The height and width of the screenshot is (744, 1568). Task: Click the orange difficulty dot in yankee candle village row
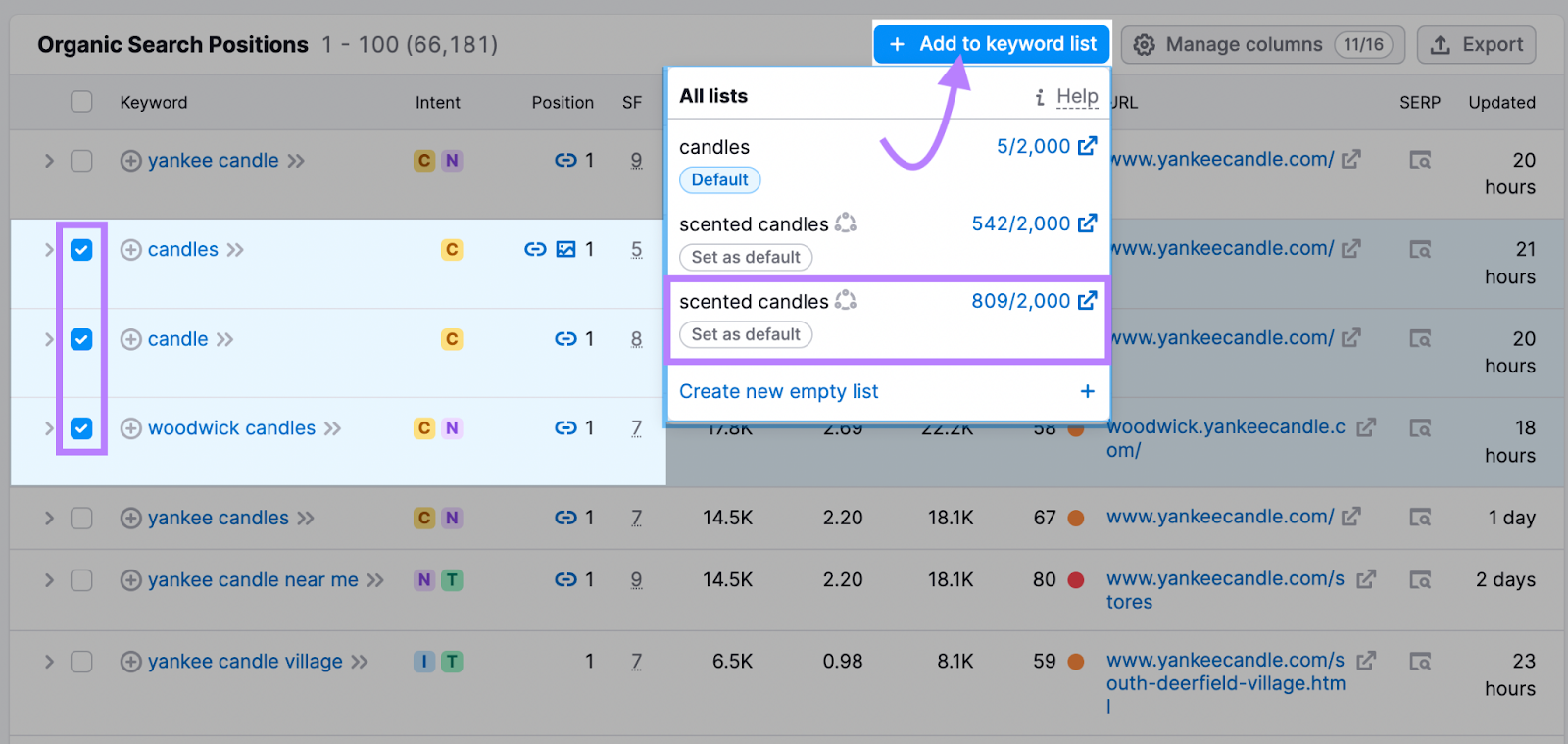pos(1076,662)
